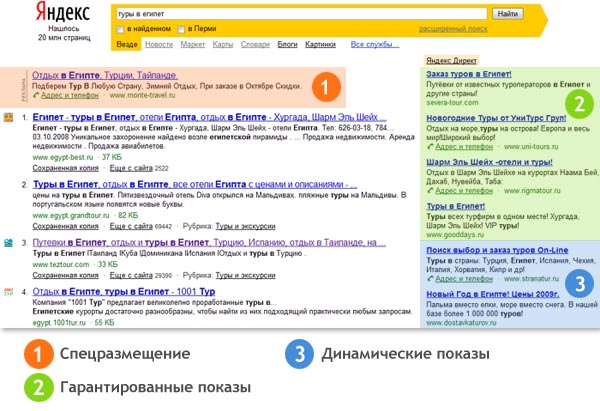
Task: Switch to Новости tab
Action: coord(159,44)
